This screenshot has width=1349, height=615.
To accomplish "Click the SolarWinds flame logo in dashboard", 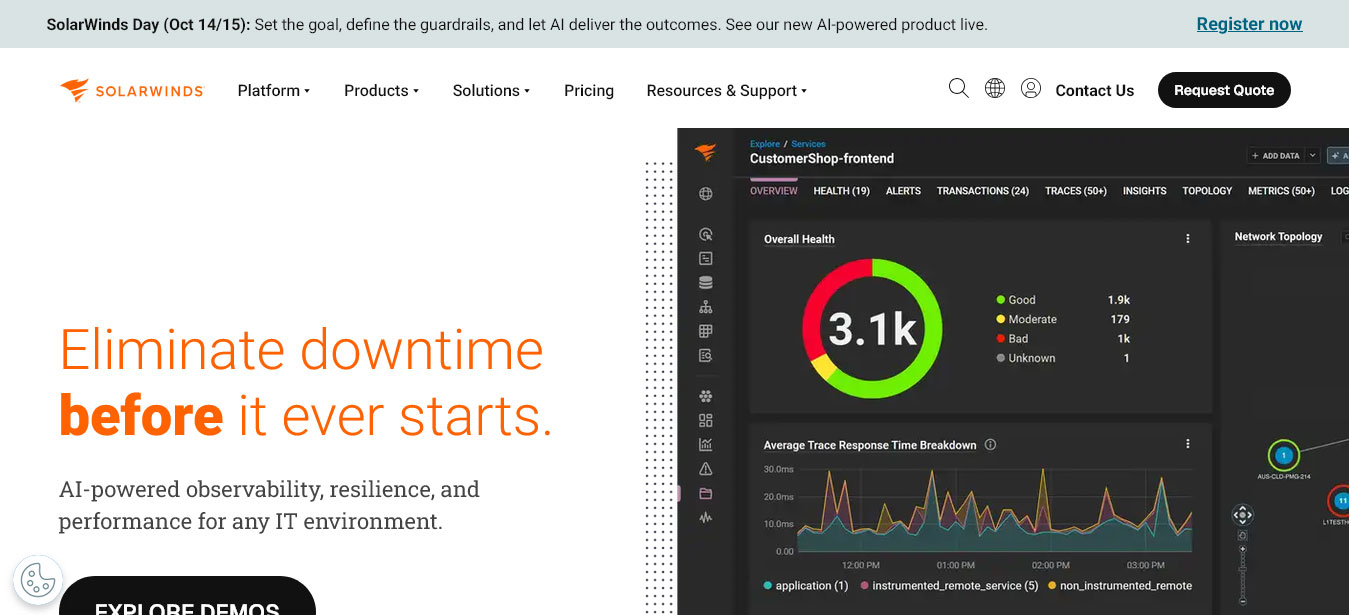I will [706, 152].
